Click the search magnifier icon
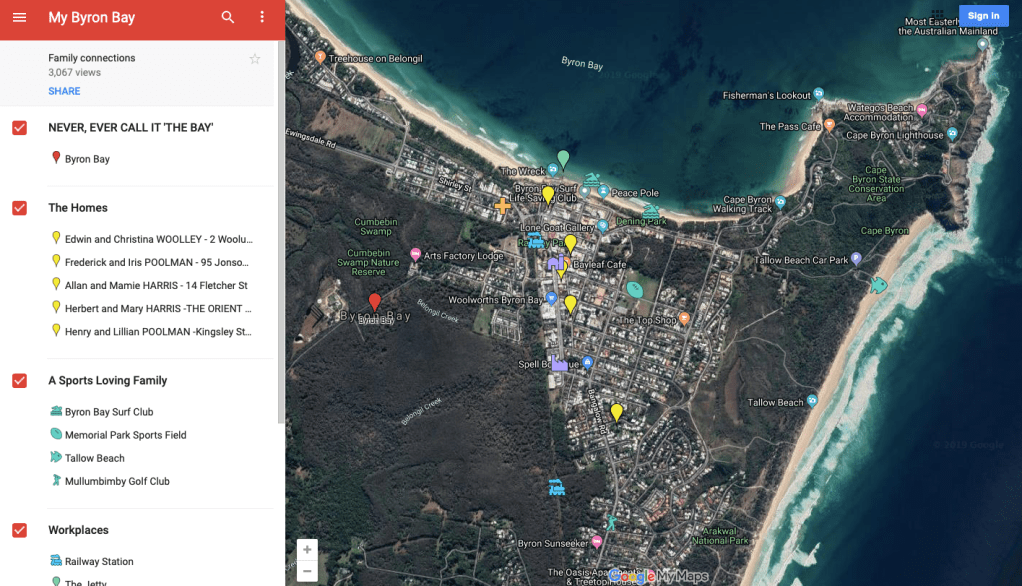Screen dimensions: 1022x586 click(228, 18)
